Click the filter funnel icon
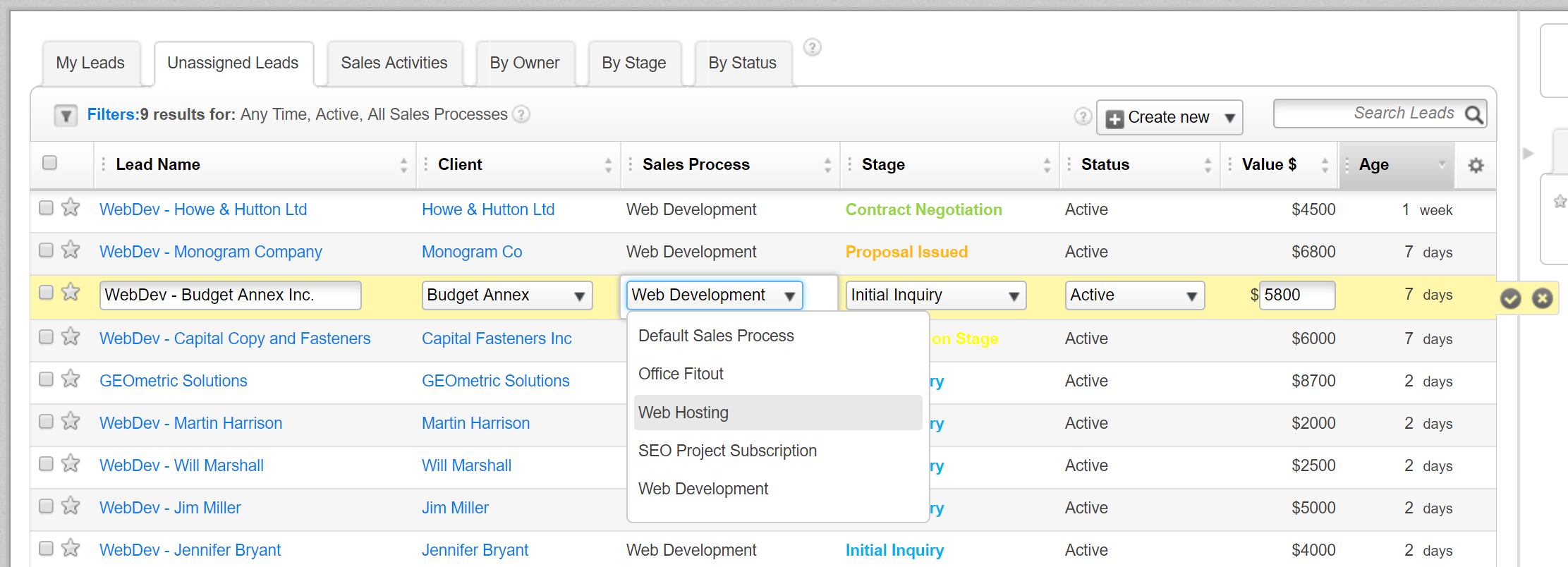The width and height of the screenshot is (1568, 567). [x=66, y=115]
